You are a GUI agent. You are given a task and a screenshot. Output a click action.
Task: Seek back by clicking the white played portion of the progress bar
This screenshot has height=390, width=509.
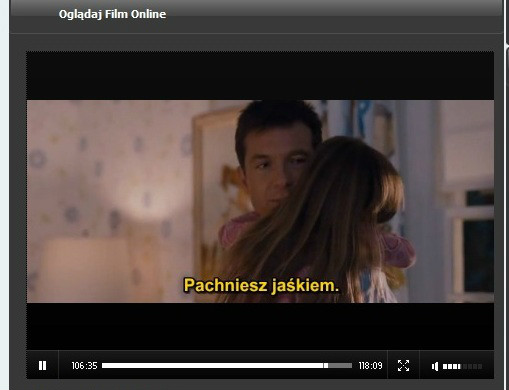coord(213,366)
